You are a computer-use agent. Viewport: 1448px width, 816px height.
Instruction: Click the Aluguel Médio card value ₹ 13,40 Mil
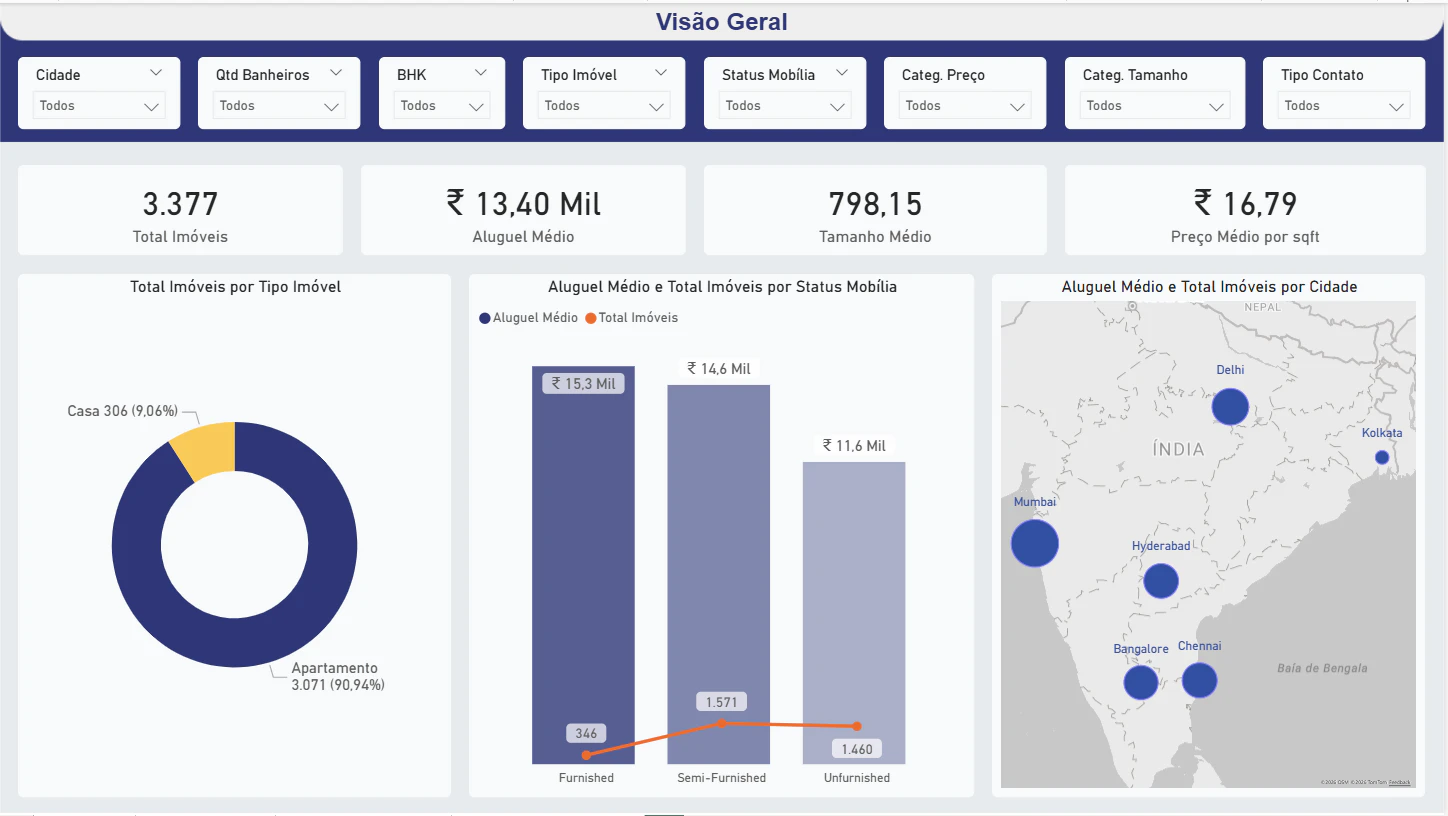click(x=523, y=204)
